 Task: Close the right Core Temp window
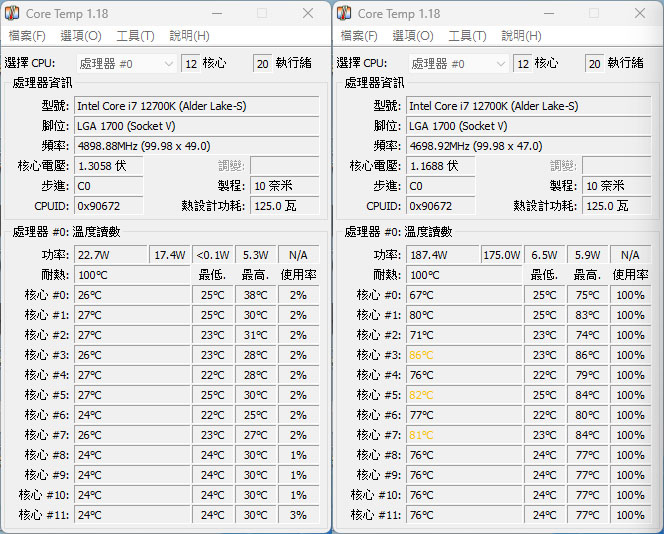click(640, 14)
